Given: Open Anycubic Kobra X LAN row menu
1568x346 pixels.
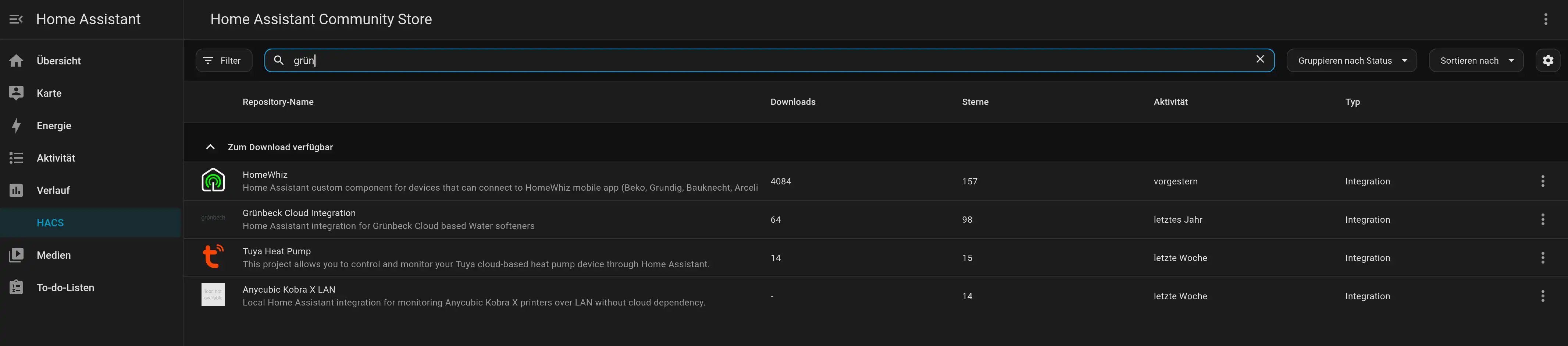Looking at the screenshot, I should [1542, 296].
